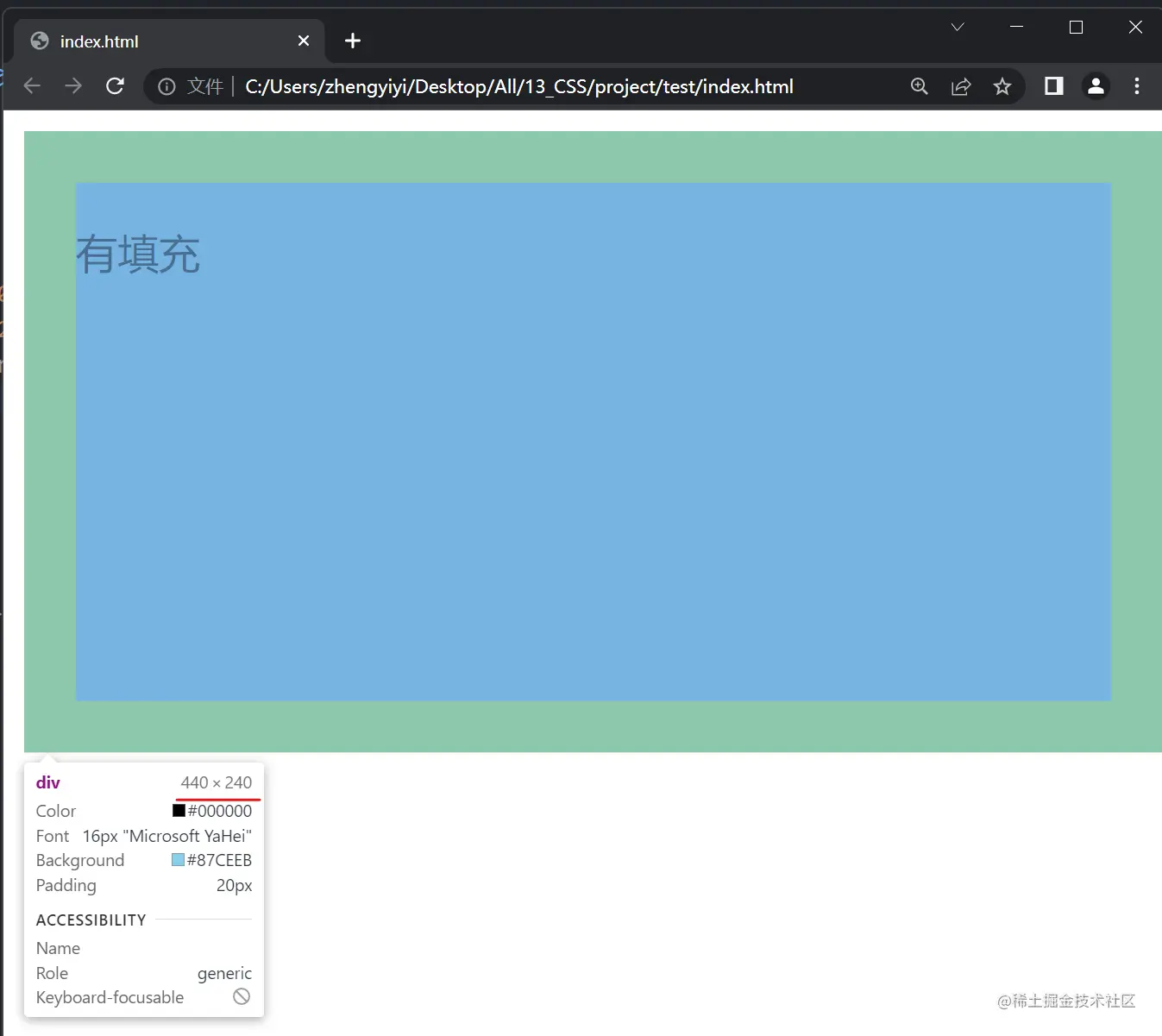Reload the page with the refresh icon
The image size is (1162, 1036).
[115, 86]
